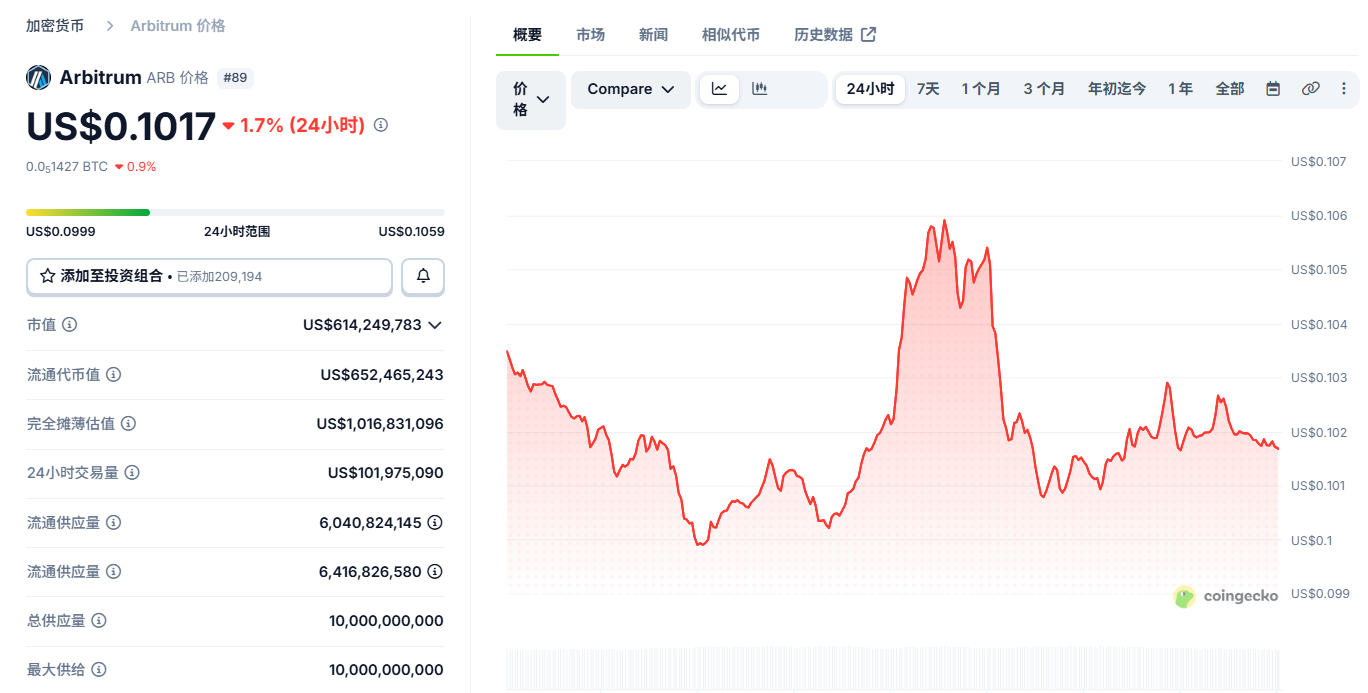1368x693 pixels.
Task: Expand the 市值 details chevron
Action: coord(435,325)
